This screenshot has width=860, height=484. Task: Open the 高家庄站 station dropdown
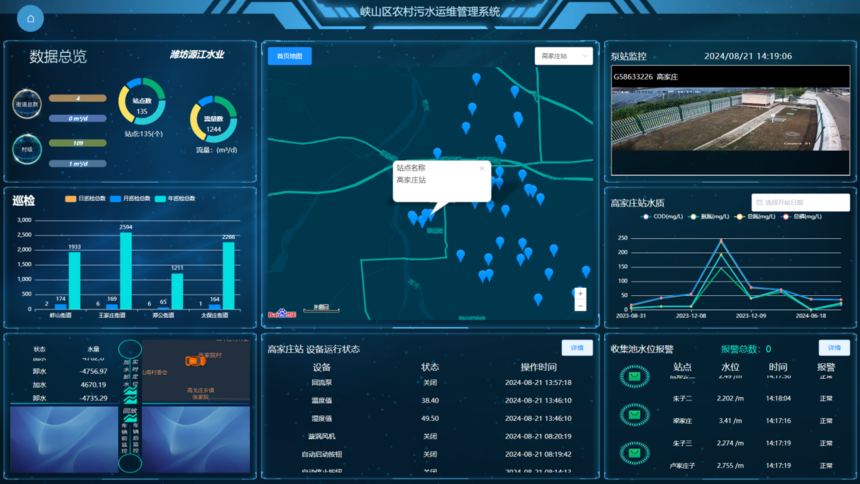click(563, 57)
